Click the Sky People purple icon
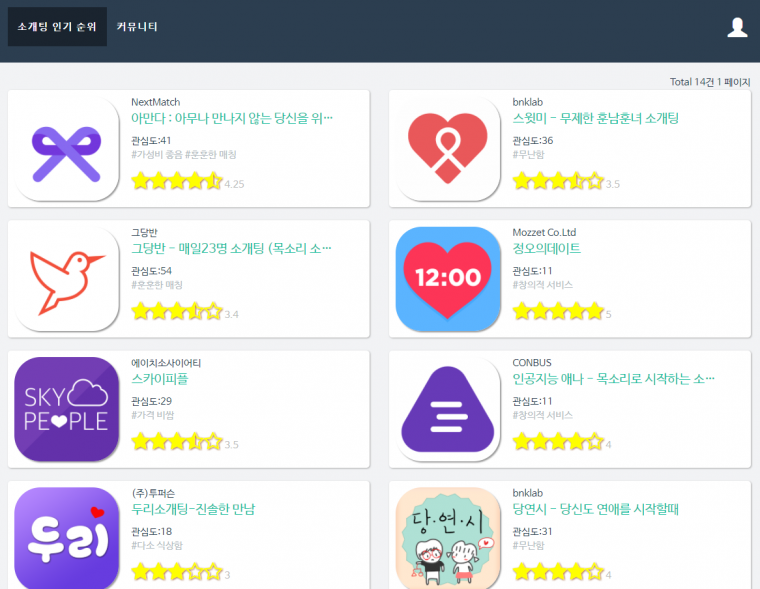Image resolution: width=760 pixels, height=589 pixels. click(x=67, y=409)
